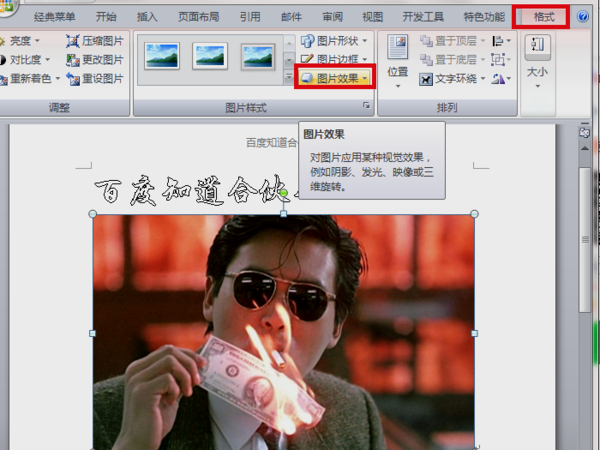Expand the Align dropdown arrow
This screenshot has height=450, width=600.
click(x=509, y=41)
